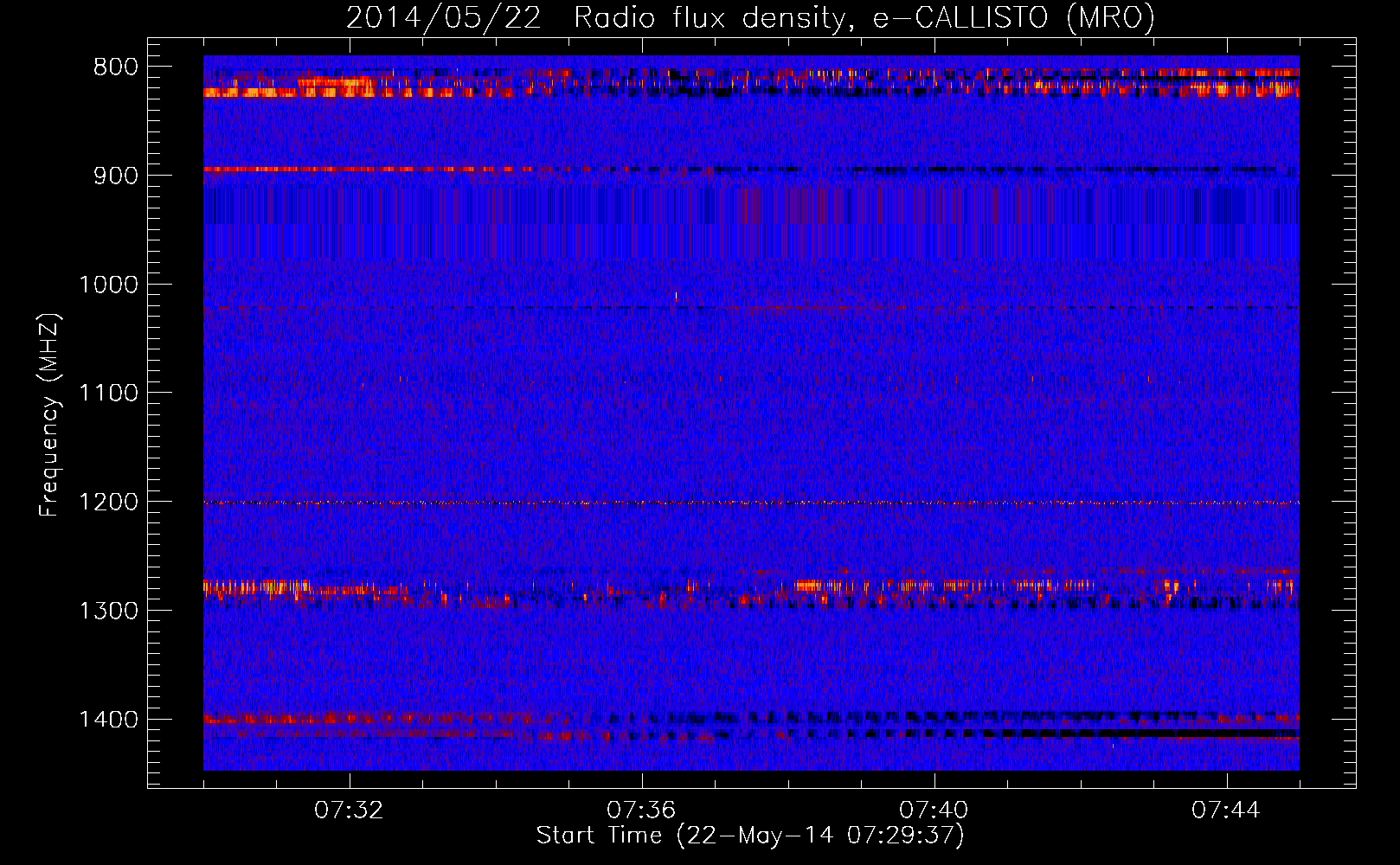
Task: Click the 1100 frequency tick label
Action: [108, 394]
